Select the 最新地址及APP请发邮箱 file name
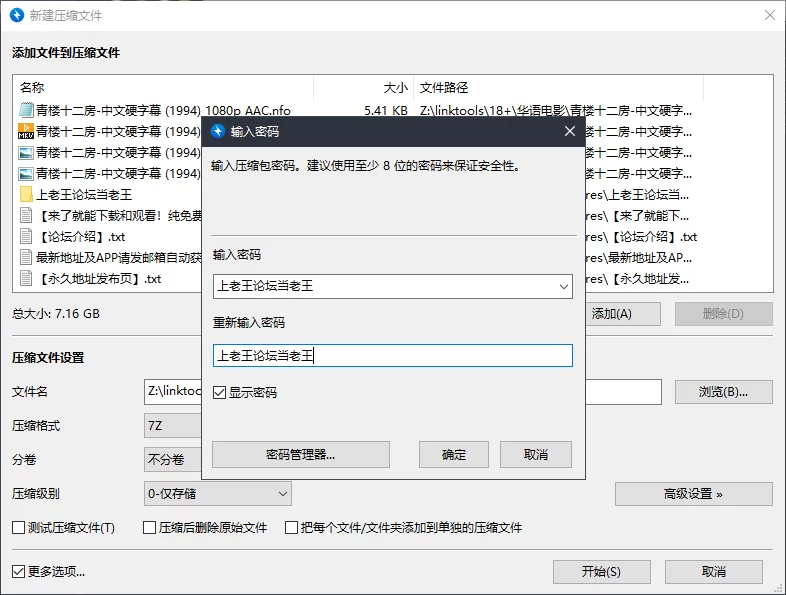 pos(118,258)
